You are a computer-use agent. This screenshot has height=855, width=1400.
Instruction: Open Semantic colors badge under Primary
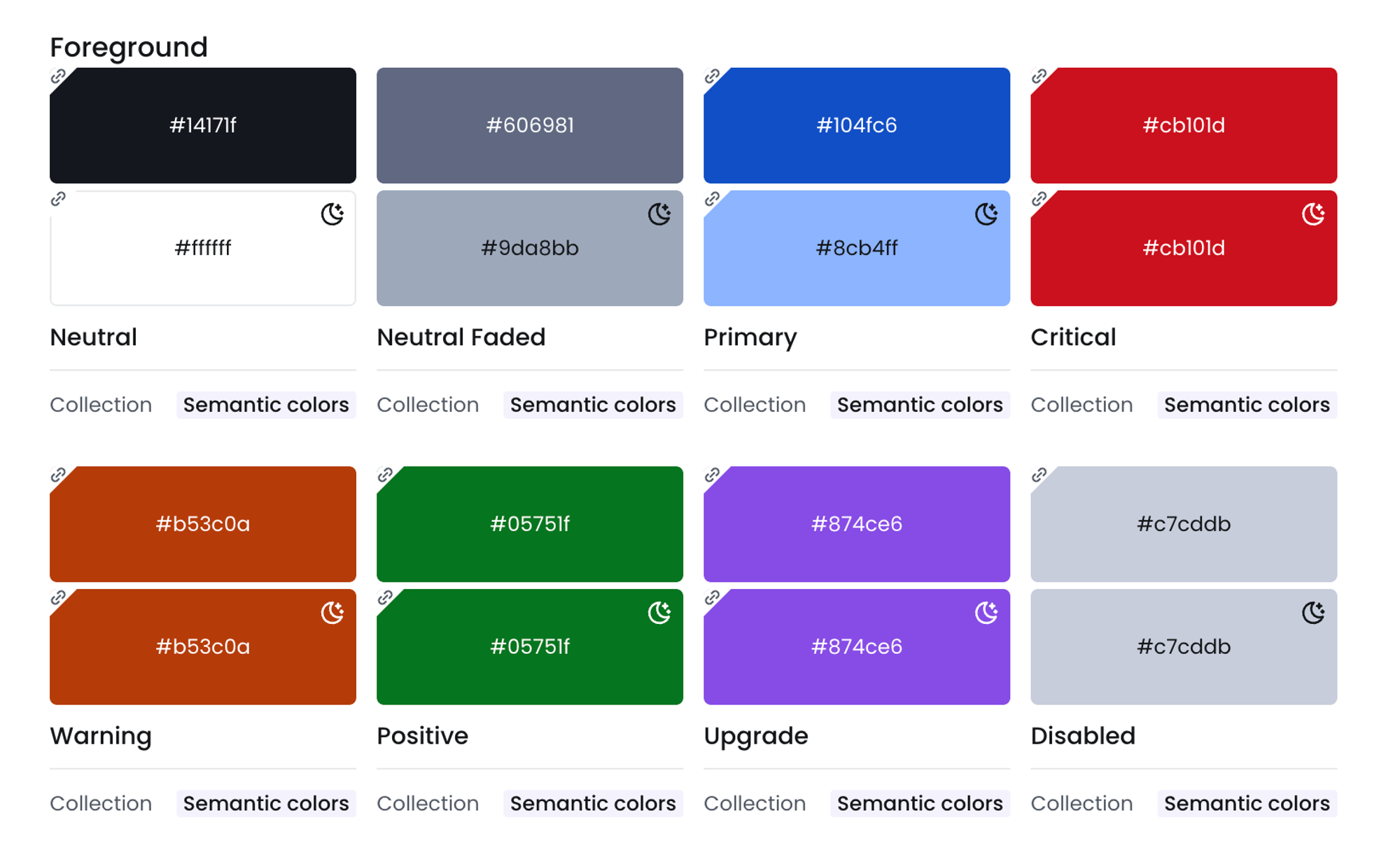(920, 405)
